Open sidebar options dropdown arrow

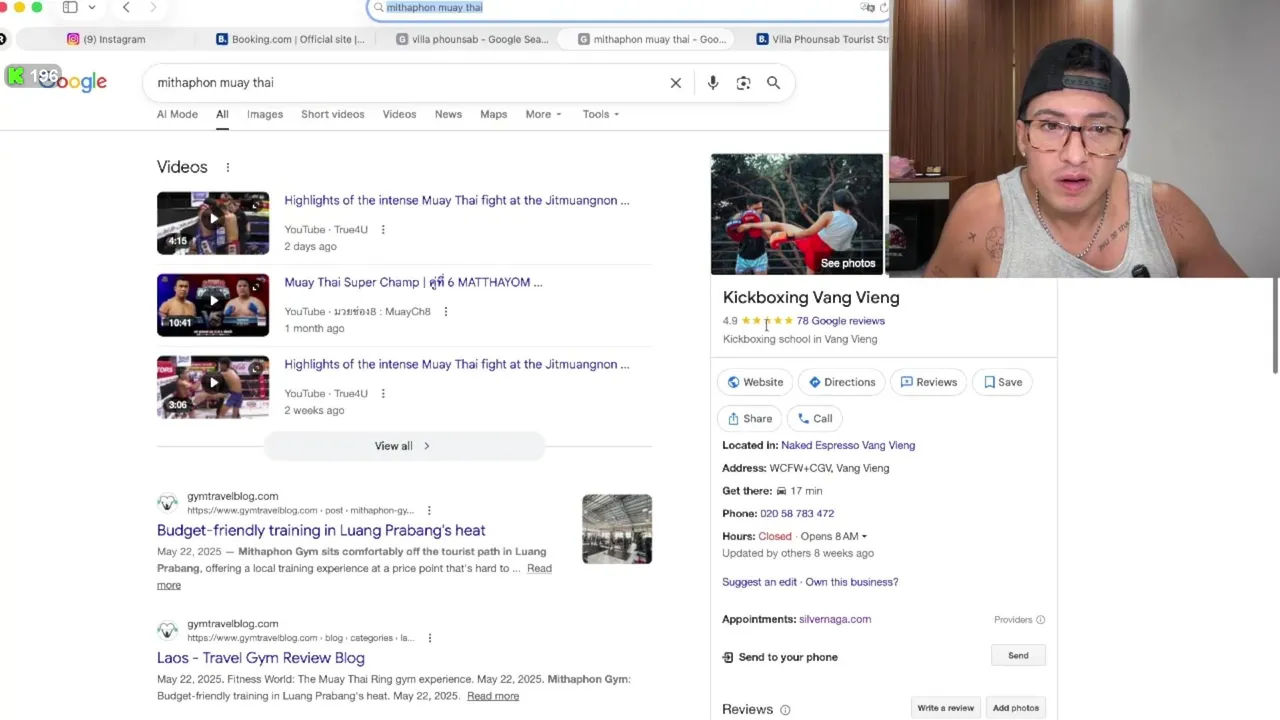pos(92,7)
